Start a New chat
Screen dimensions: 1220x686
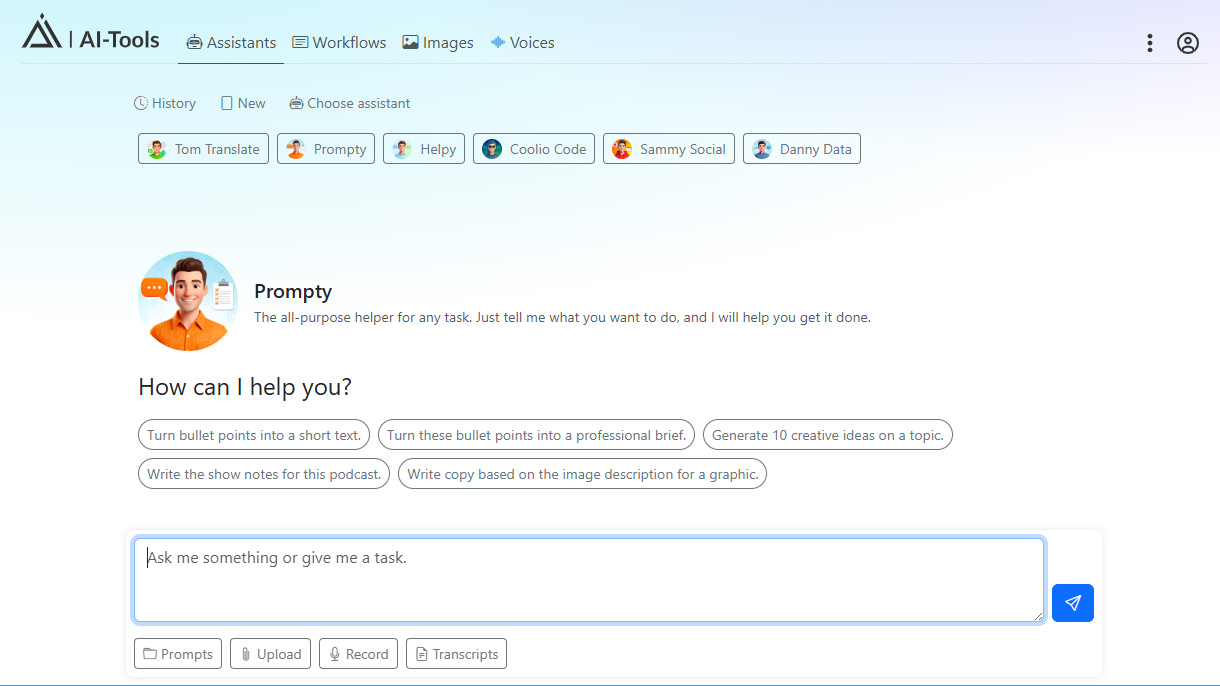242,103
